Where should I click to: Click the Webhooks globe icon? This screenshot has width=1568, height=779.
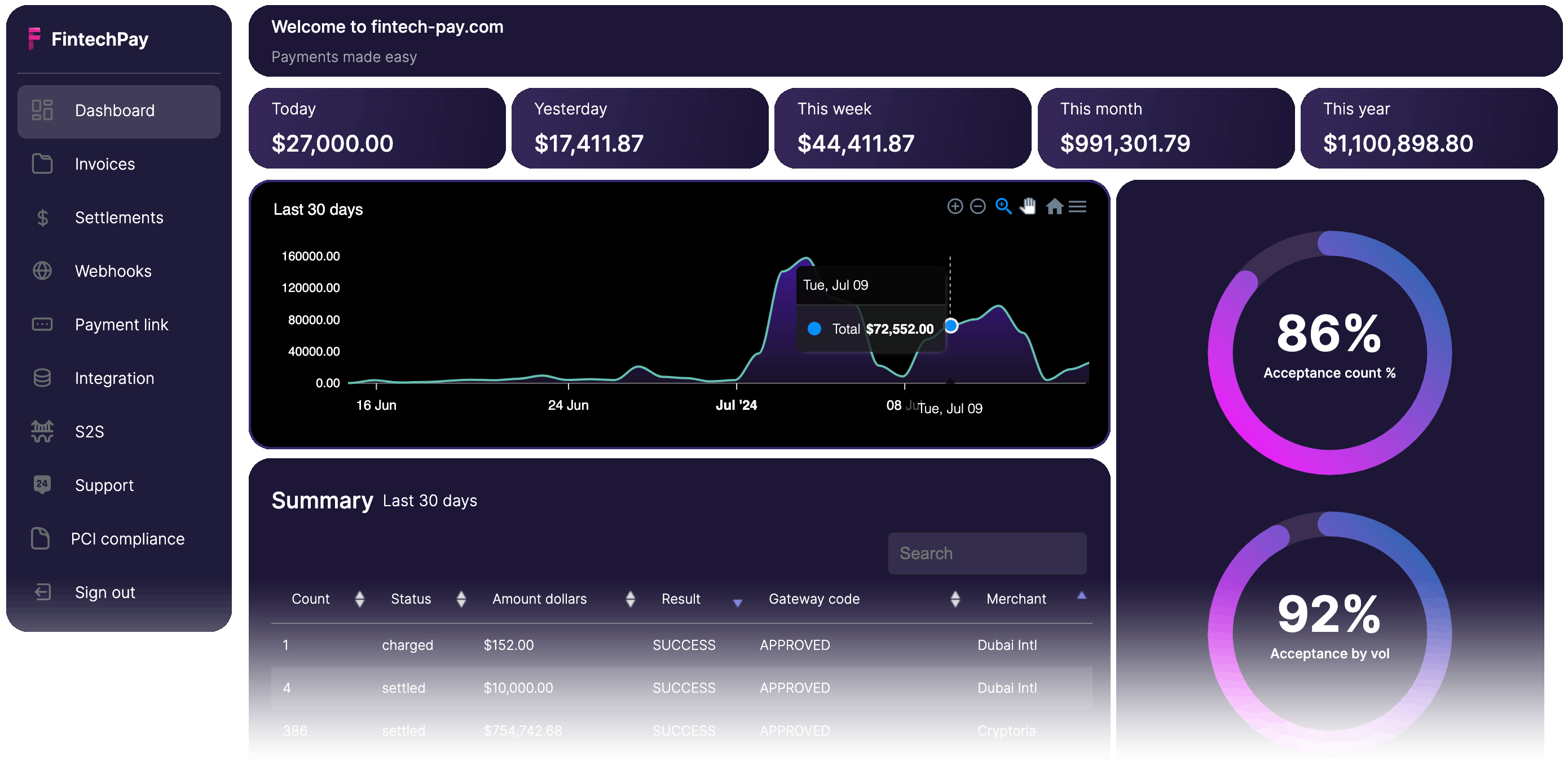42,271
